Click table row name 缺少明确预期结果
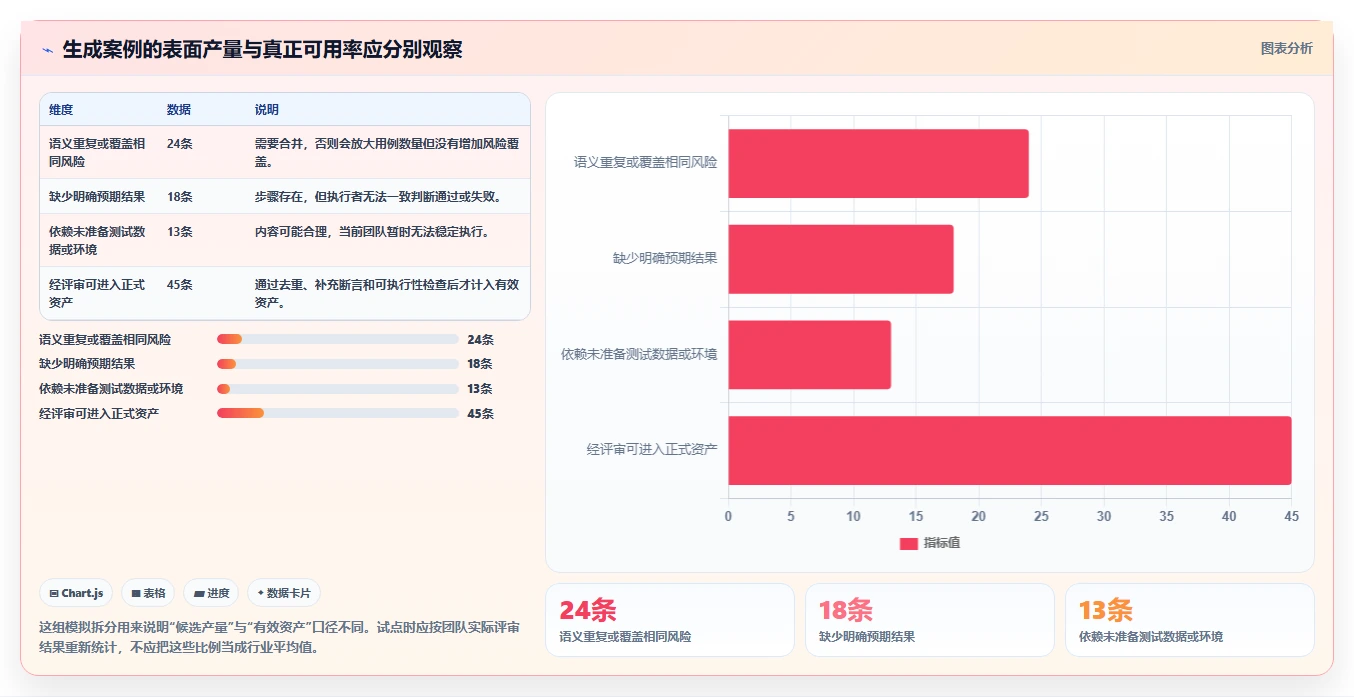 [97, 197]
